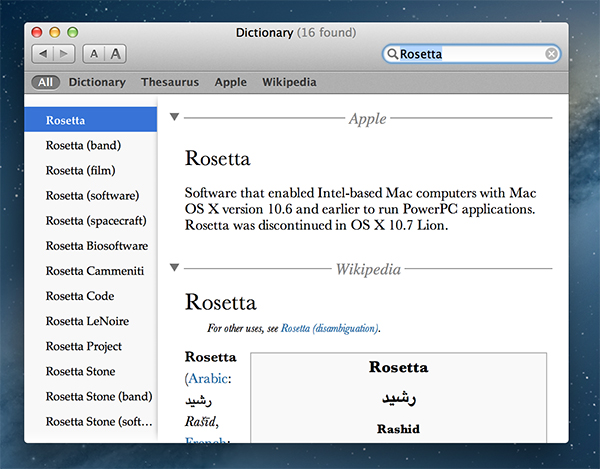600x469 pixels.
Task: Click the Wikipedia section header label
Action: (368, 269)
